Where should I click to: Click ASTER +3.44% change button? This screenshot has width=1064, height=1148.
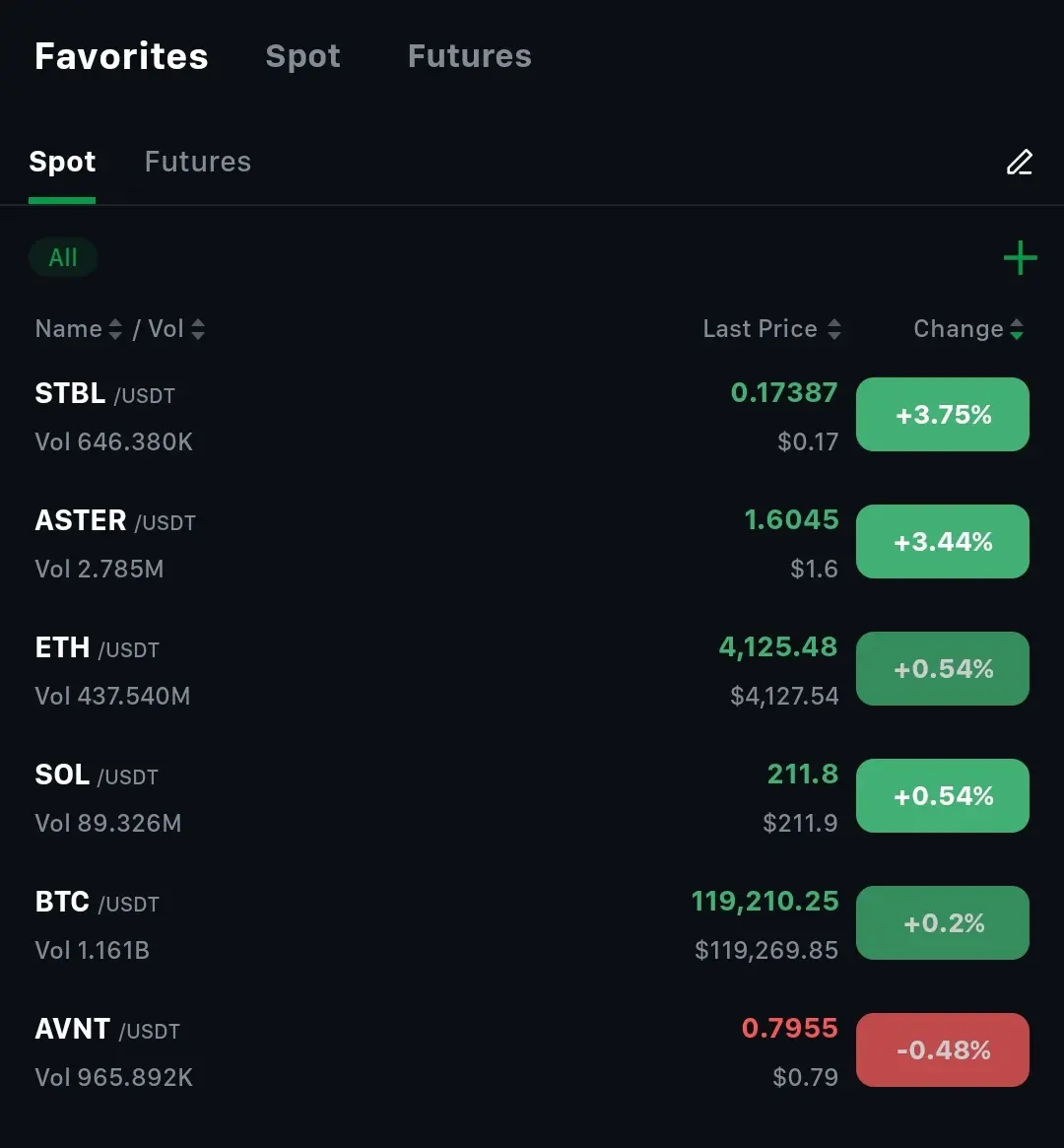pyautogui.click(x=942, y=542)
